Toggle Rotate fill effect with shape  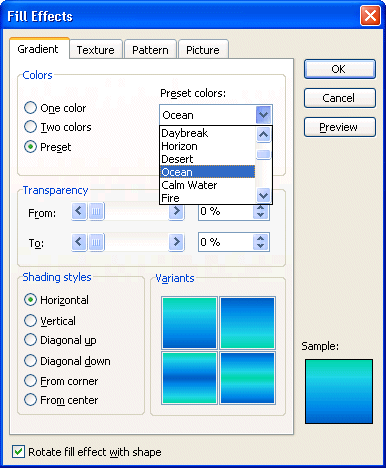[x=18, y=452]
